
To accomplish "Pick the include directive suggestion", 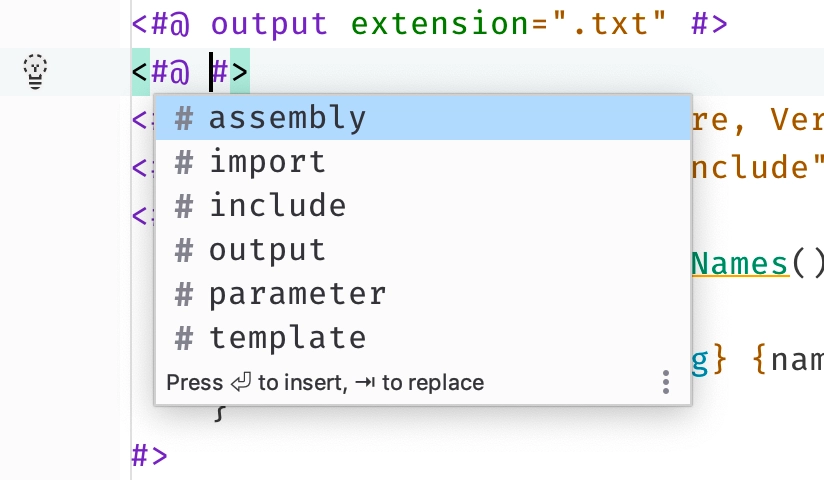I will click(423, 206).
